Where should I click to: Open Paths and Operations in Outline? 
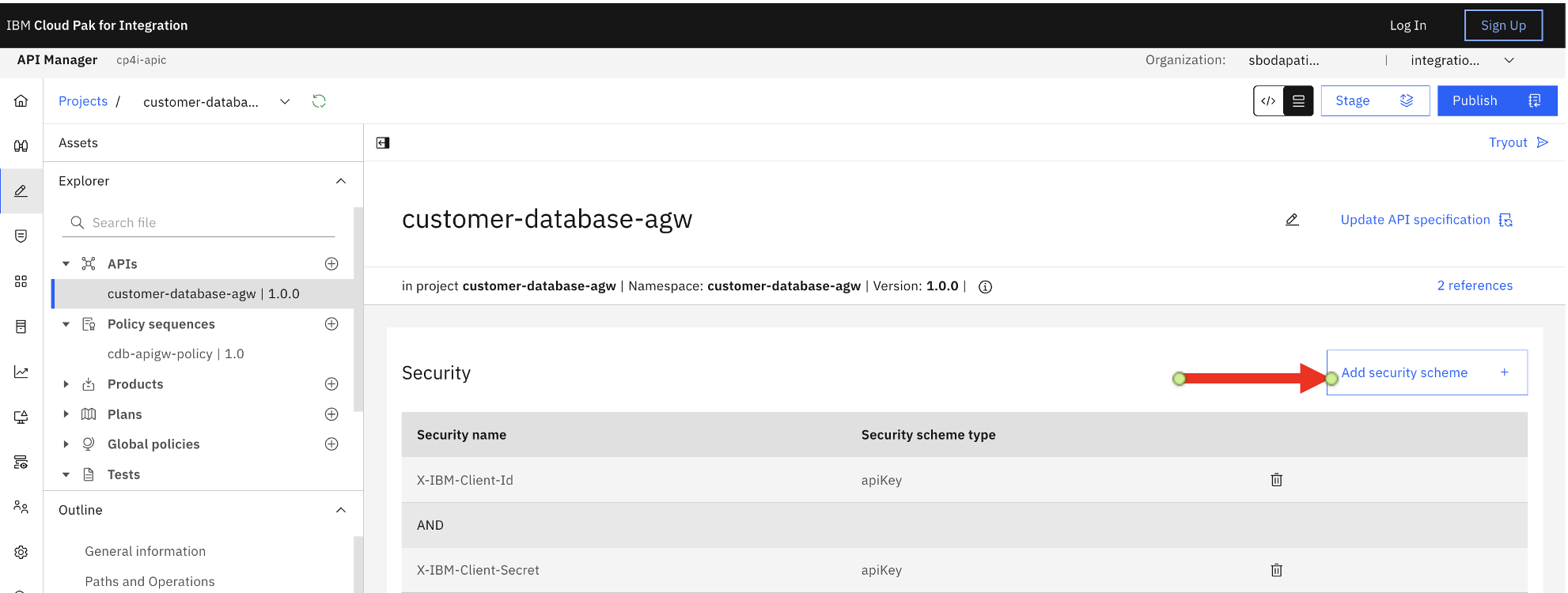150,582
